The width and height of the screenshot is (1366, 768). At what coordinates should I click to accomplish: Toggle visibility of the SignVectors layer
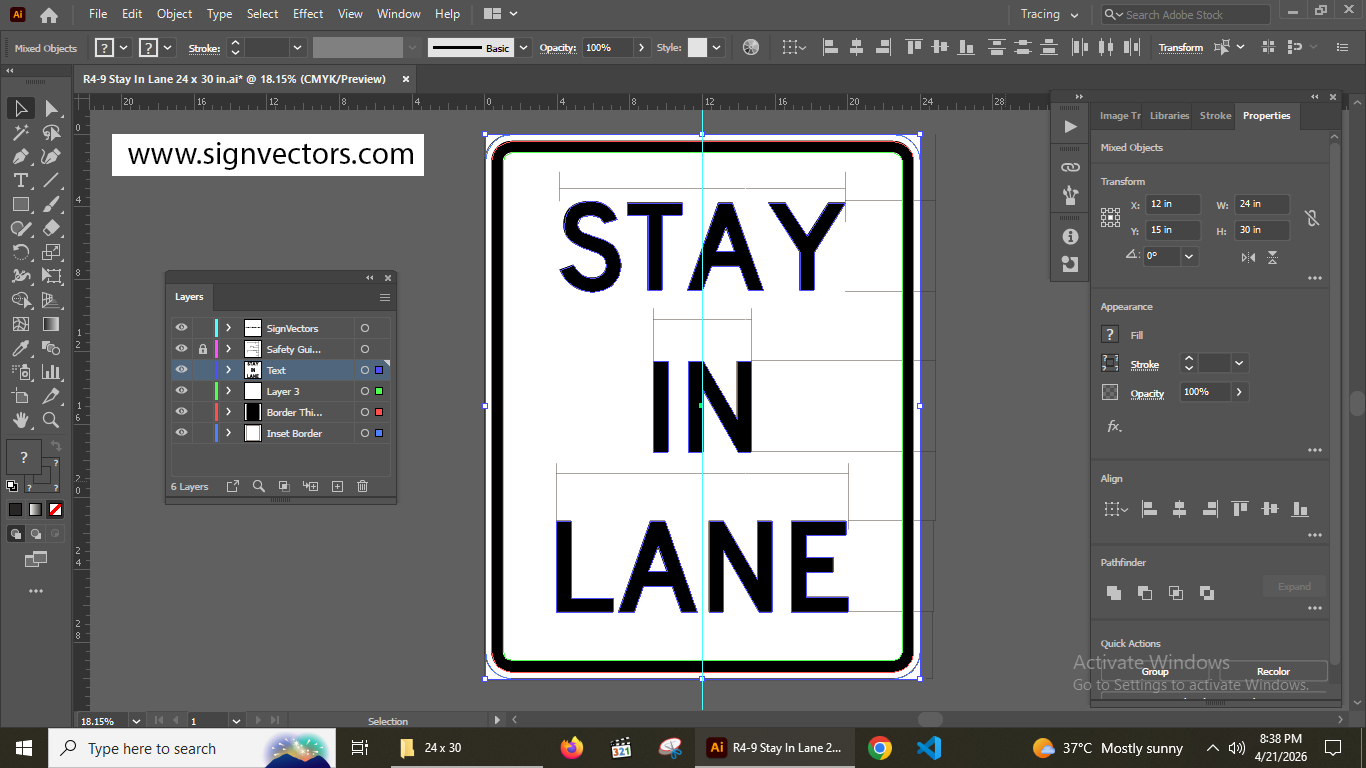[x=181, y=327]
